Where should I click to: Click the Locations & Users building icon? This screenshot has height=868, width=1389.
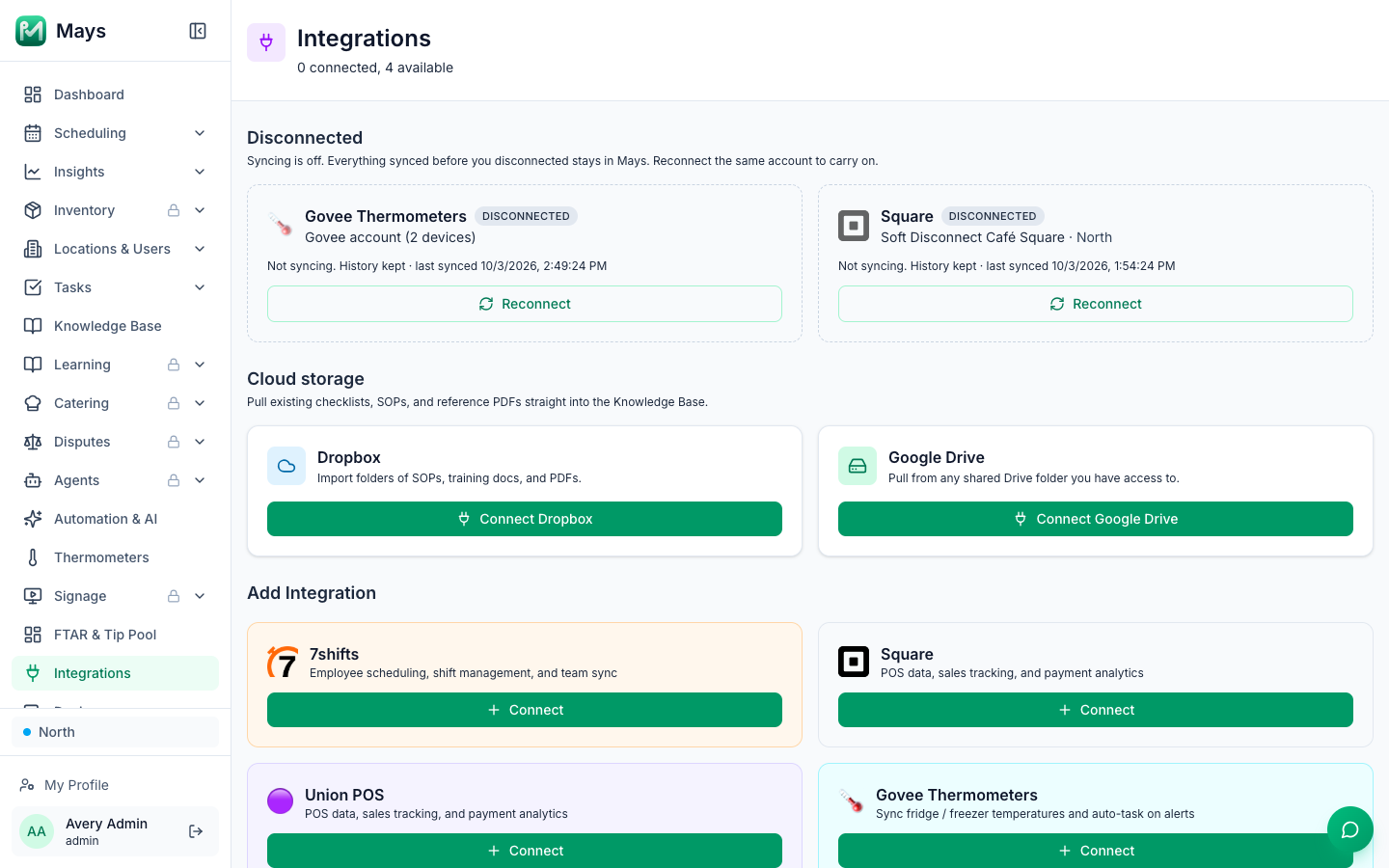33,249
